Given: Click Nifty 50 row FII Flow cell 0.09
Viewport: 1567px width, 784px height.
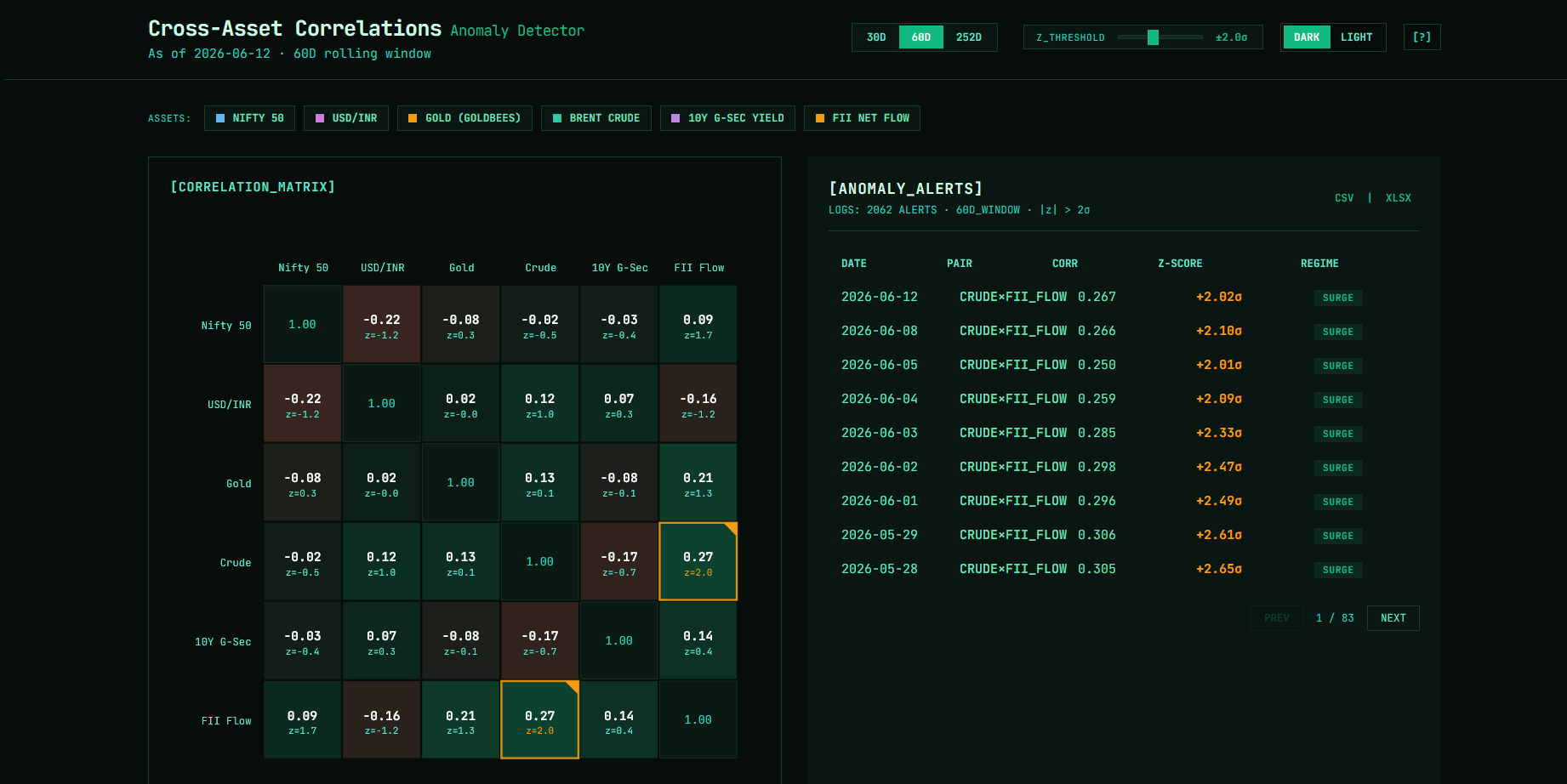Looking at the screenshot, I should [x=698, y=325].
